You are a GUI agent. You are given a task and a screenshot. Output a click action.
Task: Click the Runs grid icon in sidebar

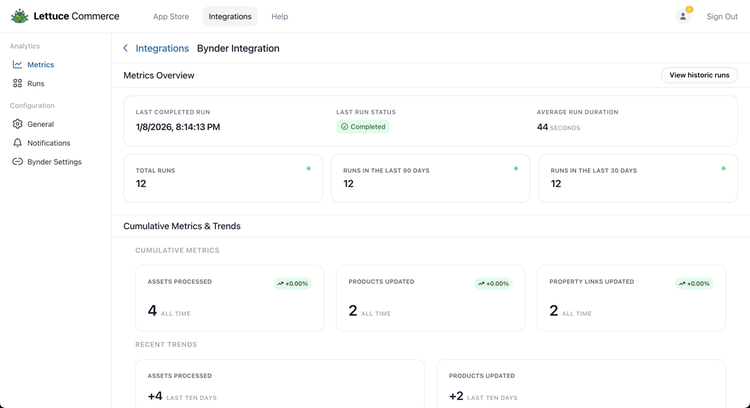18,84
